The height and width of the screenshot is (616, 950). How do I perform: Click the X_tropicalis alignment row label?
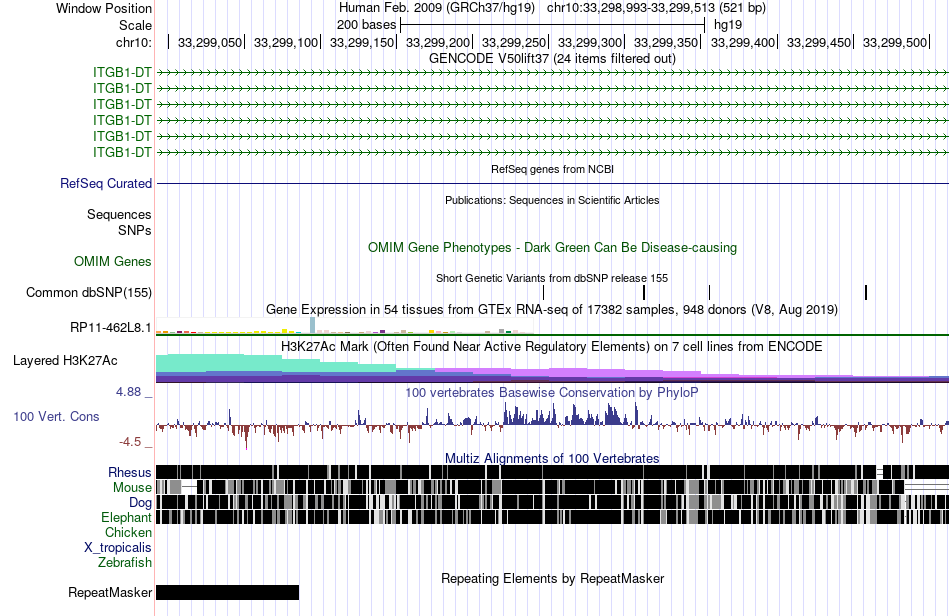coord(118,548)
